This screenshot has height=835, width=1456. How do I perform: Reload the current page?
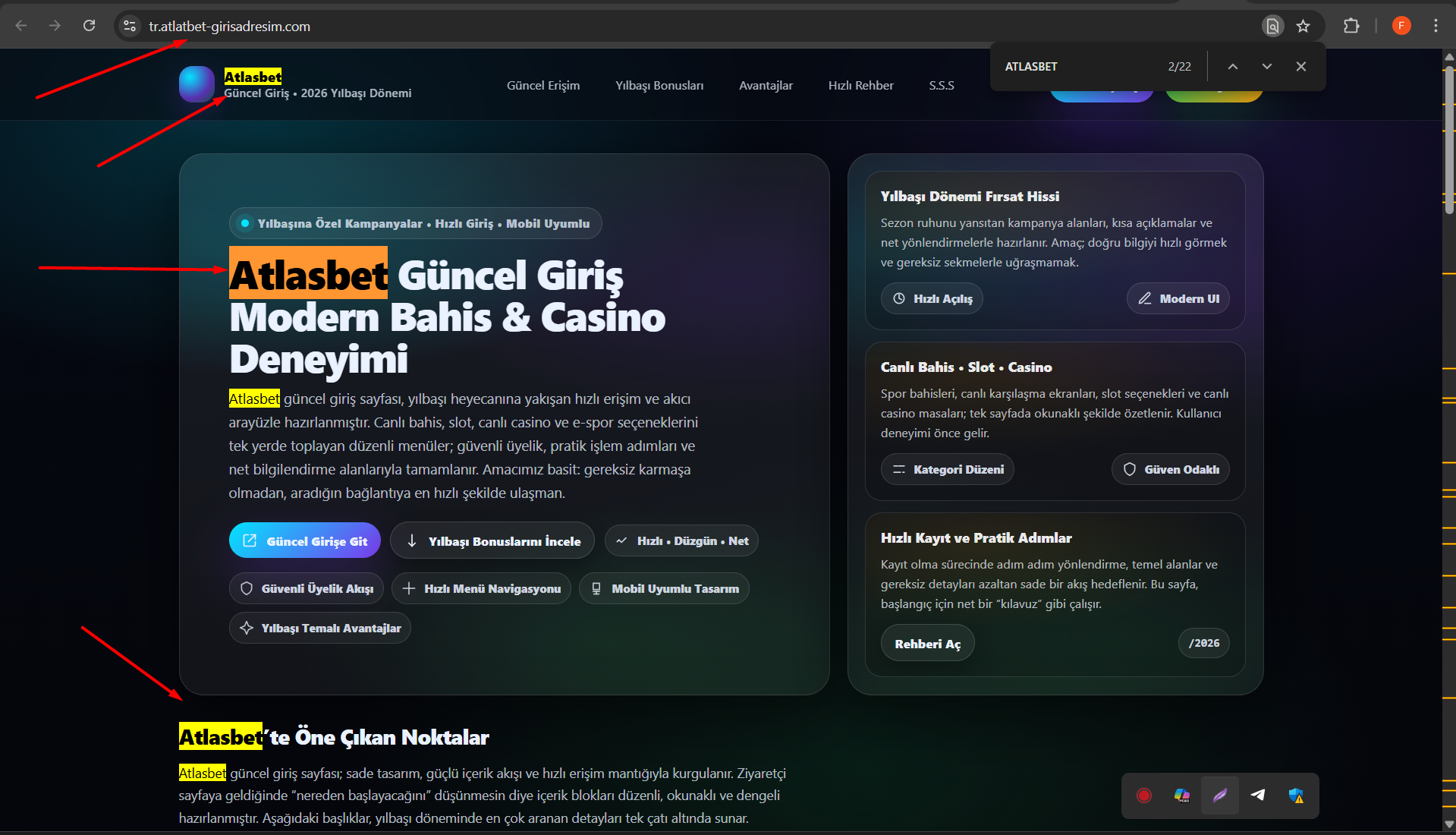(x=89, y=26)
